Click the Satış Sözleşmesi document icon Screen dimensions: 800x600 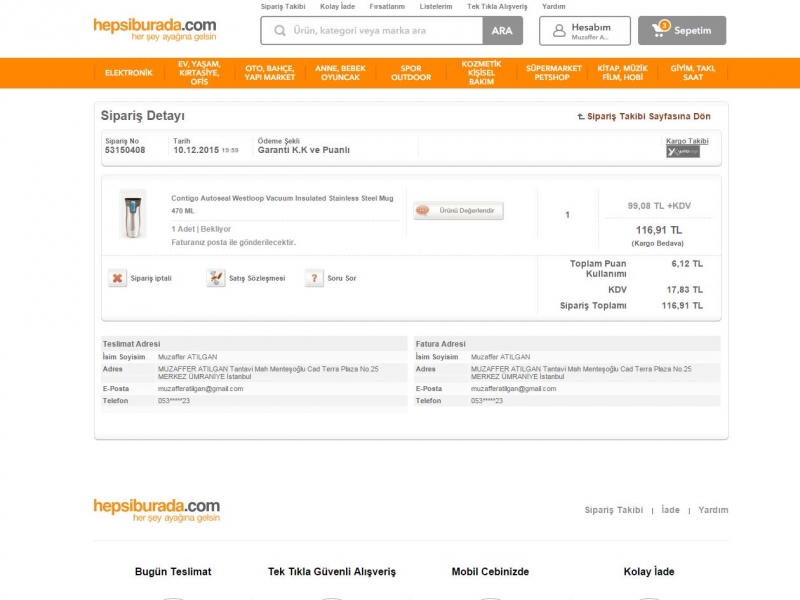click(x=216, y=278)
